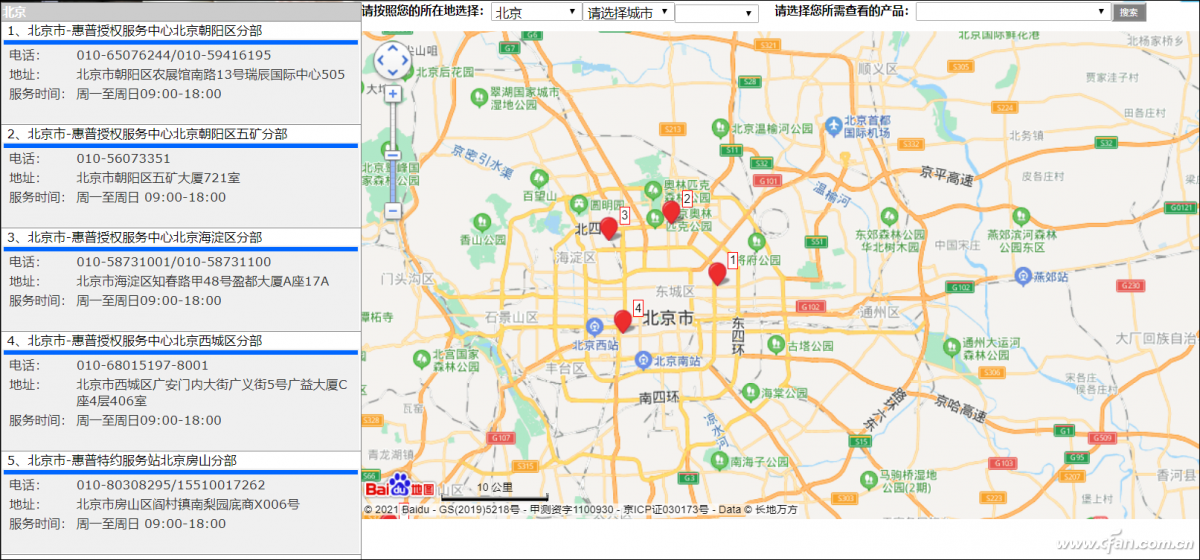The width and height of the screenshot is (1200, 560).
Task: Click the 北京西站 train station icon
Action: tap(594, 326)
